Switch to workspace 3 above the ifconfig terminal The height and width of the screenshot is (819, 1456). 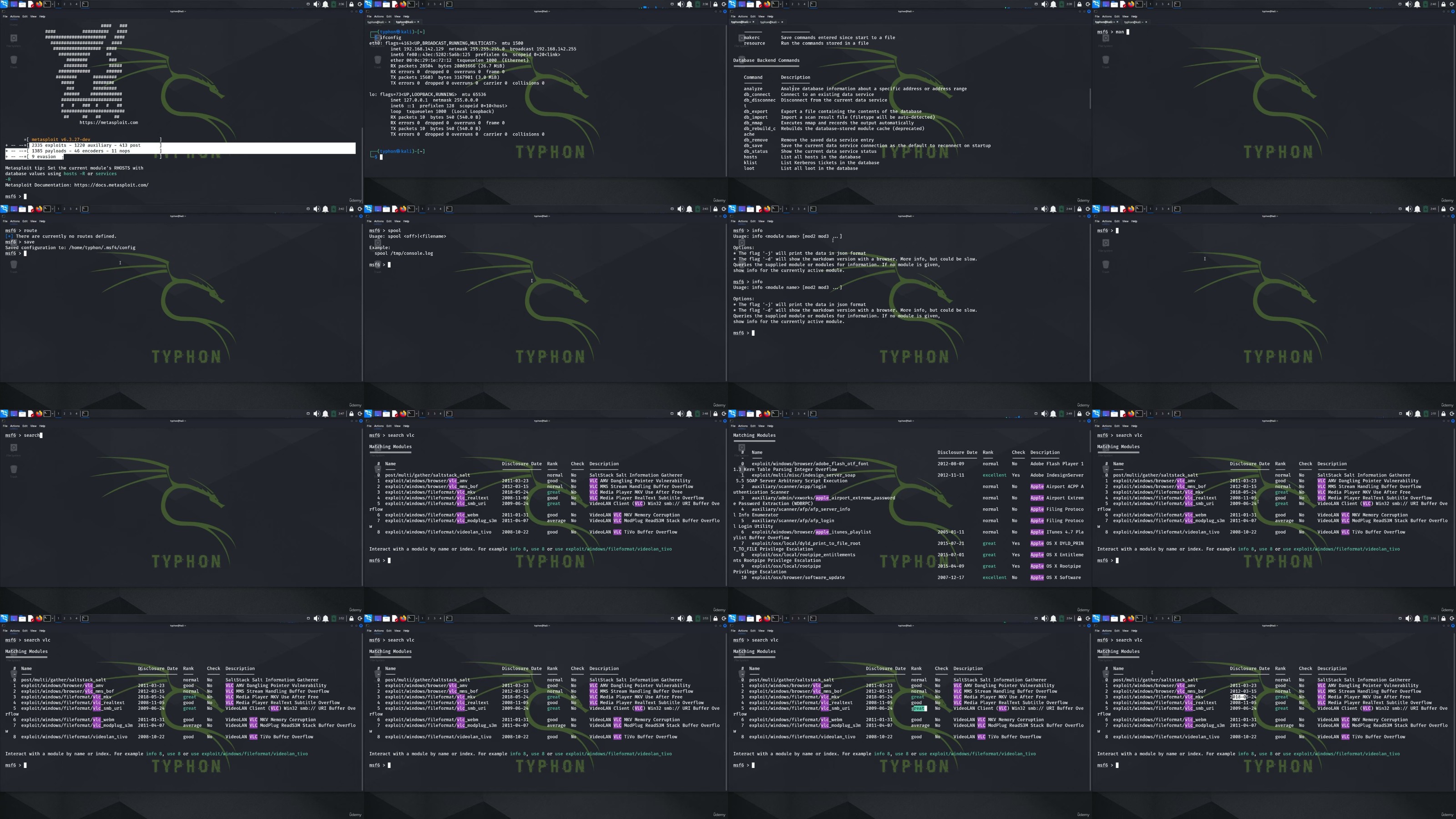click(435, 4)
